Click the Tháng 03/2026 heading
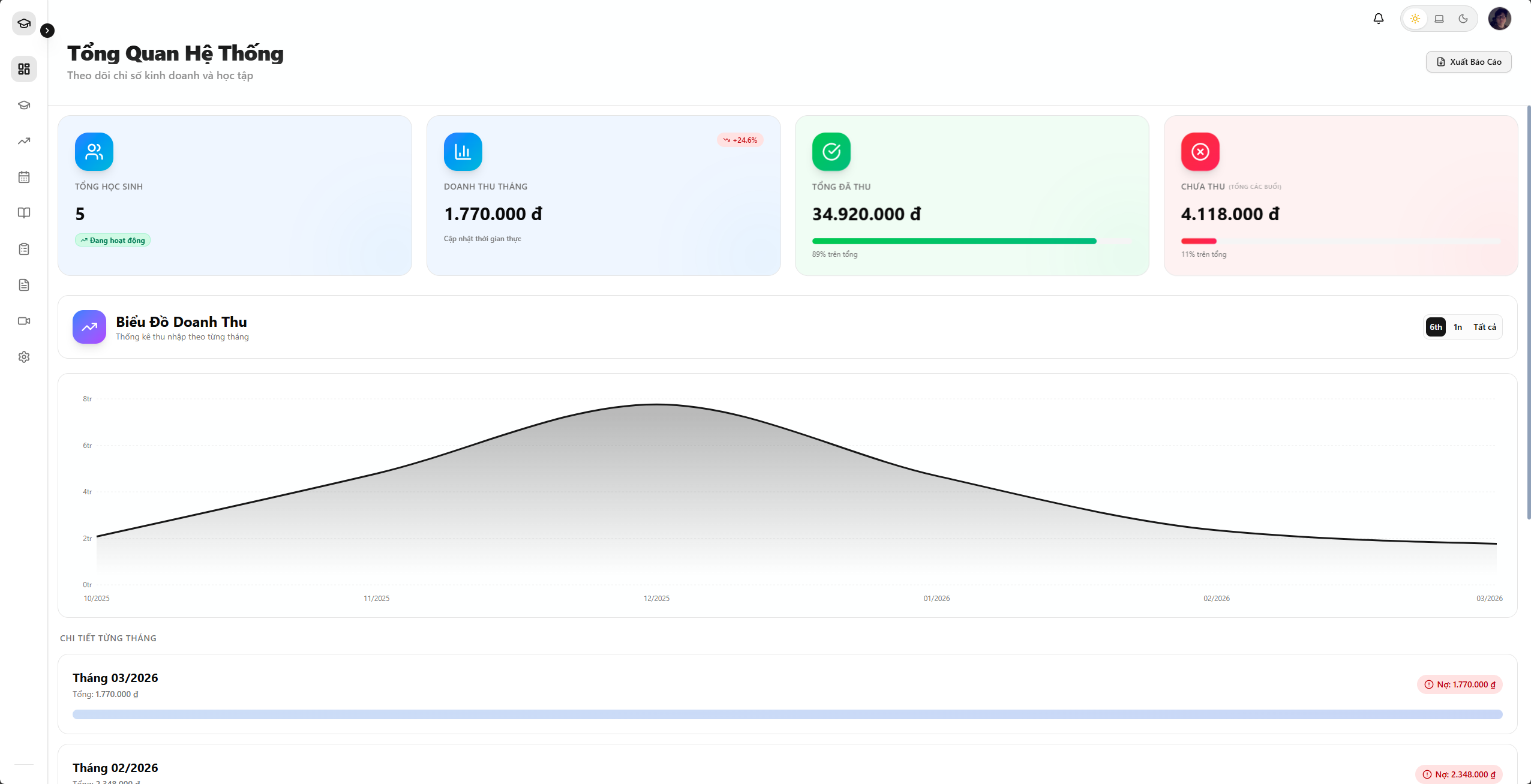 (x=115, y=678)
